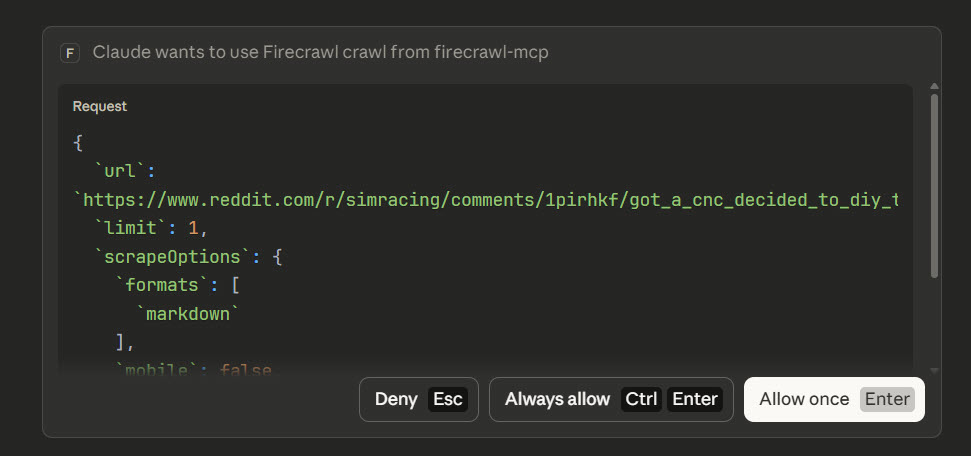Screen dimensions: 971x456
Task: Click the "Request" section label
Action: 100,106
